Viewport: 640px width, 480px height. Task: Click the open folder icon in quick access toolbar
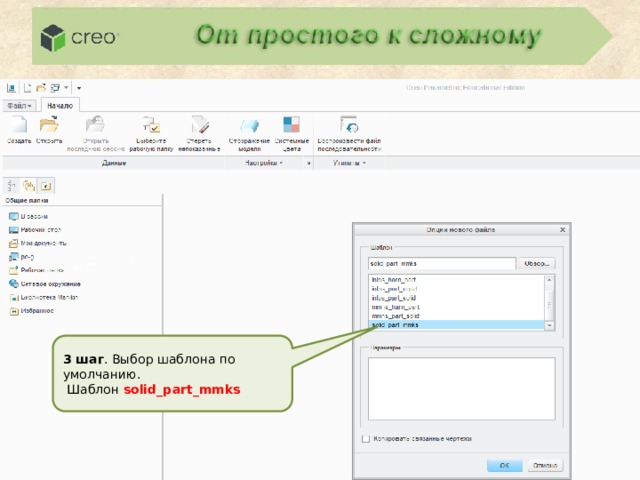41,88
